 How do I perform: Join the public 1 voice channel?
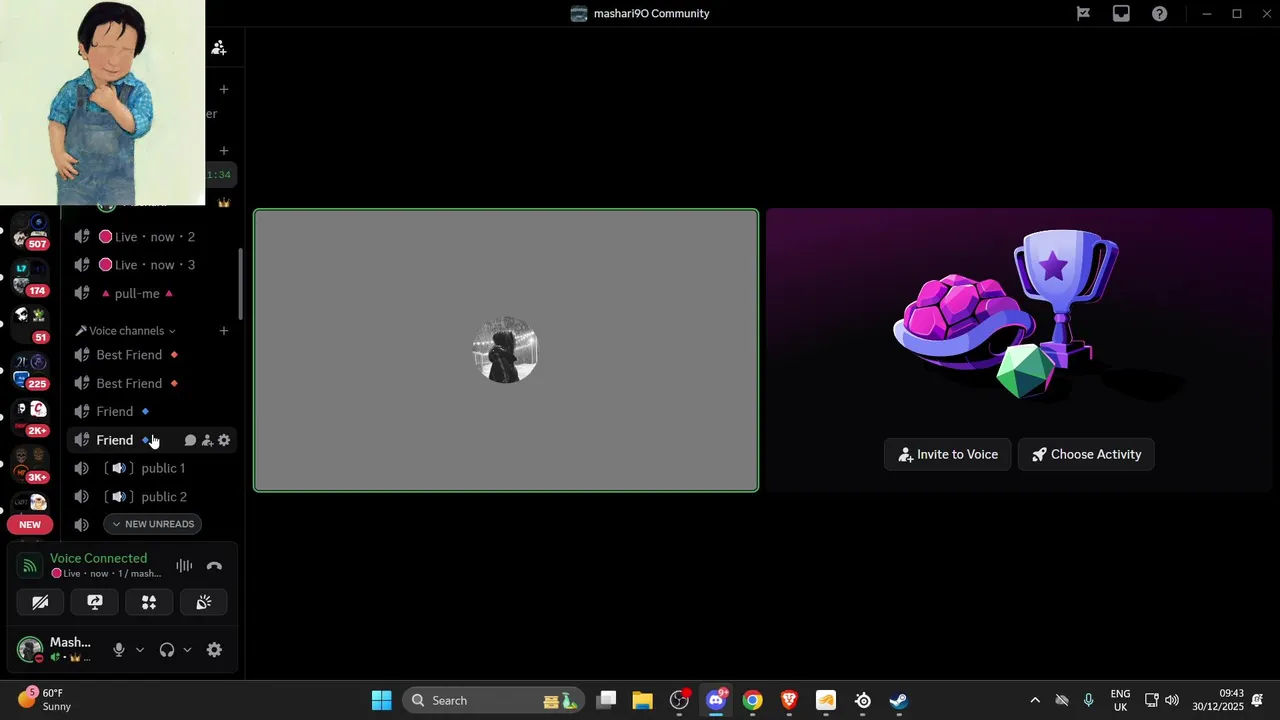(152, 468)
